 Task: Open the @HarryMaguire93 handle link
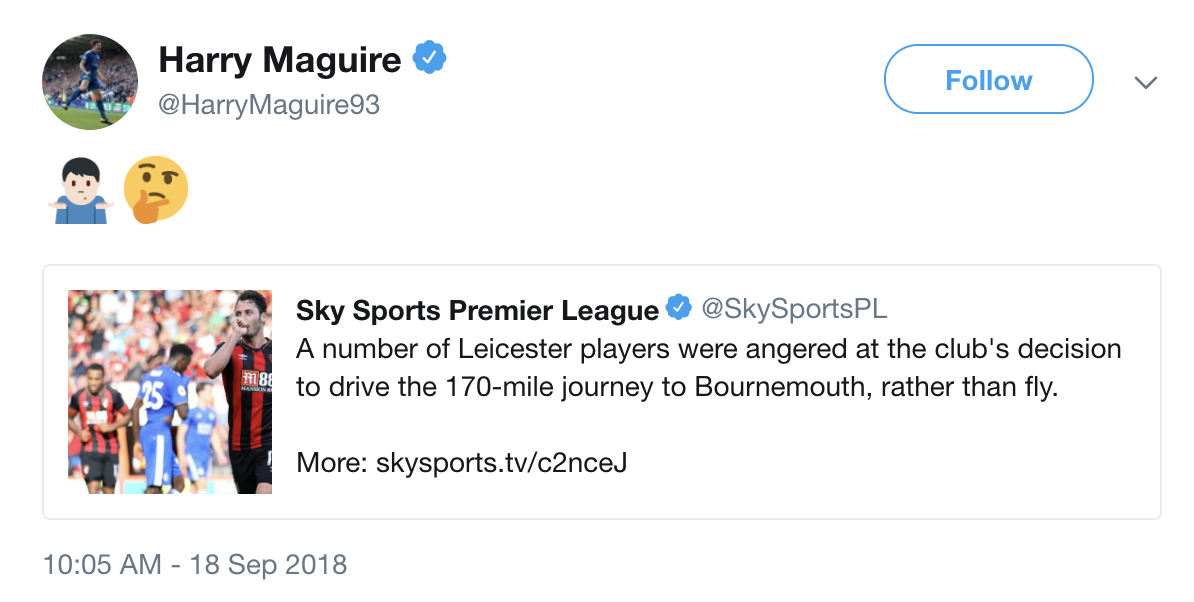tap(269, 105)
